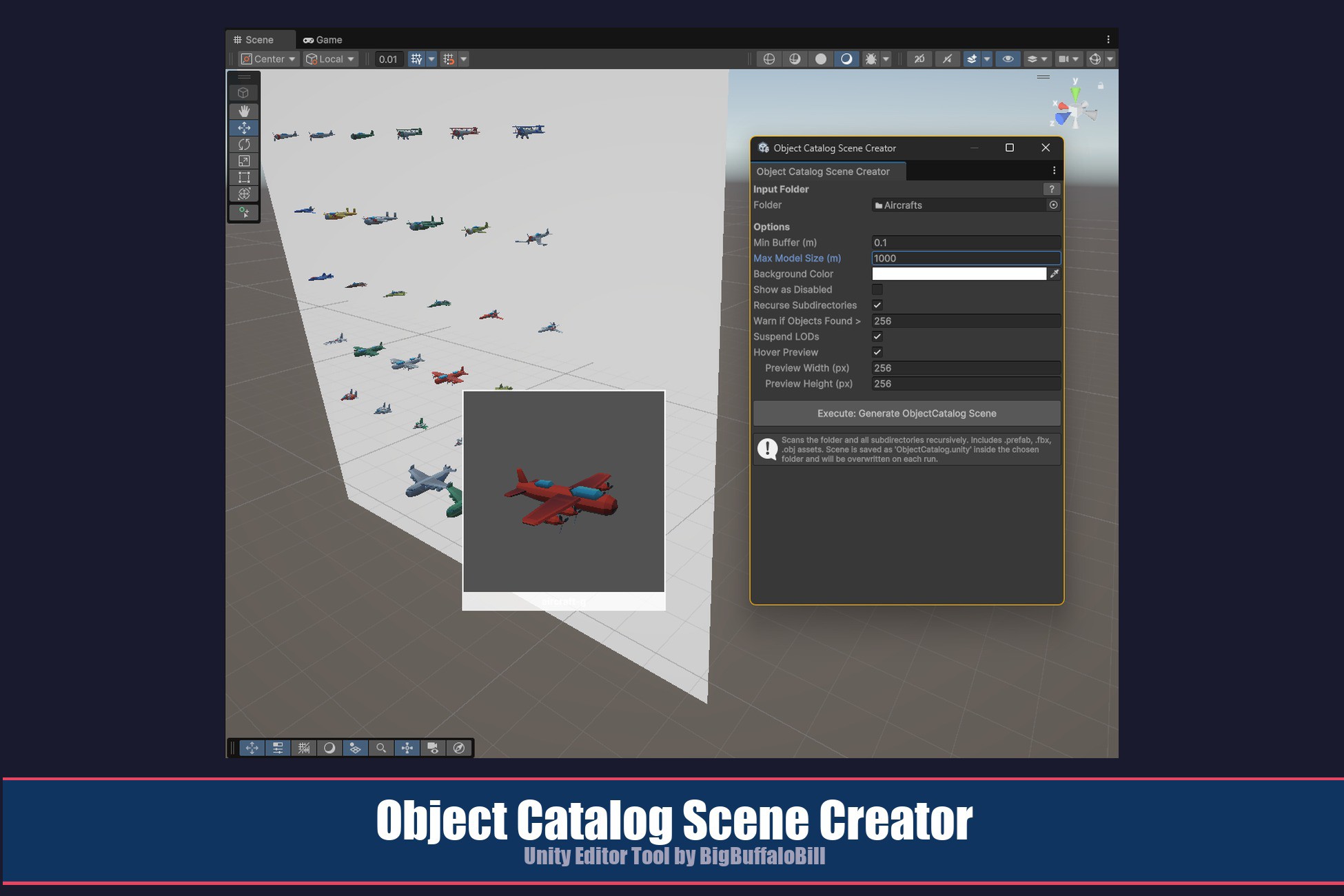This screenshot has width=1344, height=896.
Task: Open the Object Catalog window options menu
Action: [1054, 171]
